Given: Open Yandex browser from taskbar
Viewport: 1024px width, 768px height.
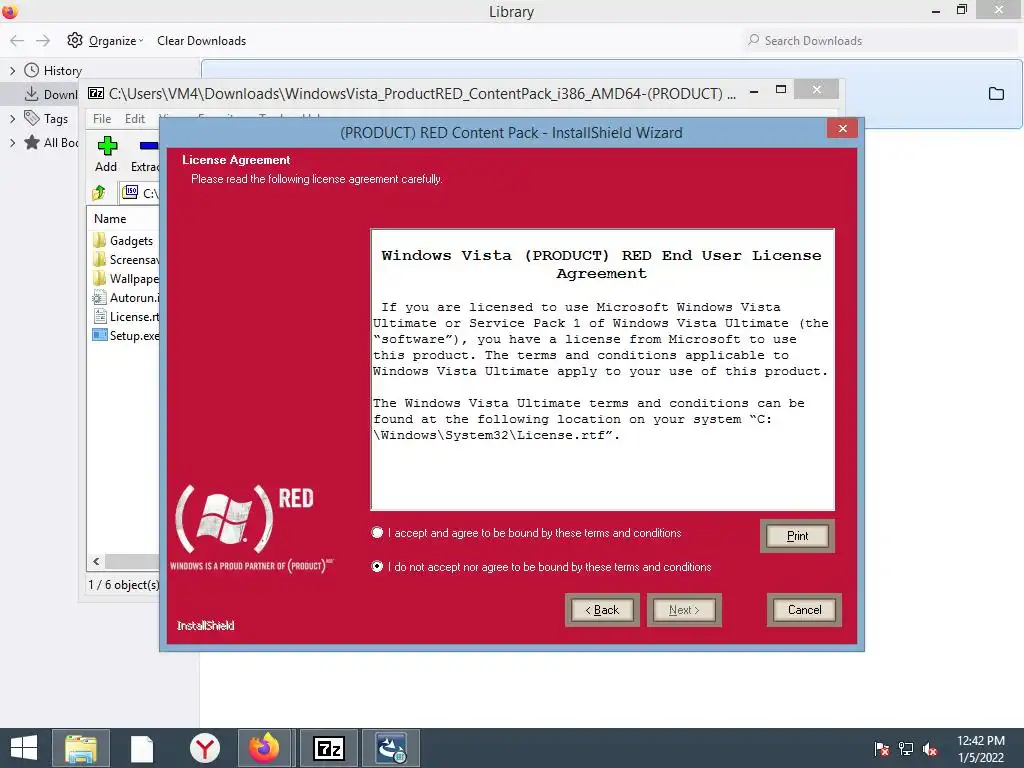Looking at the screenshot, I should click(204, 748).
